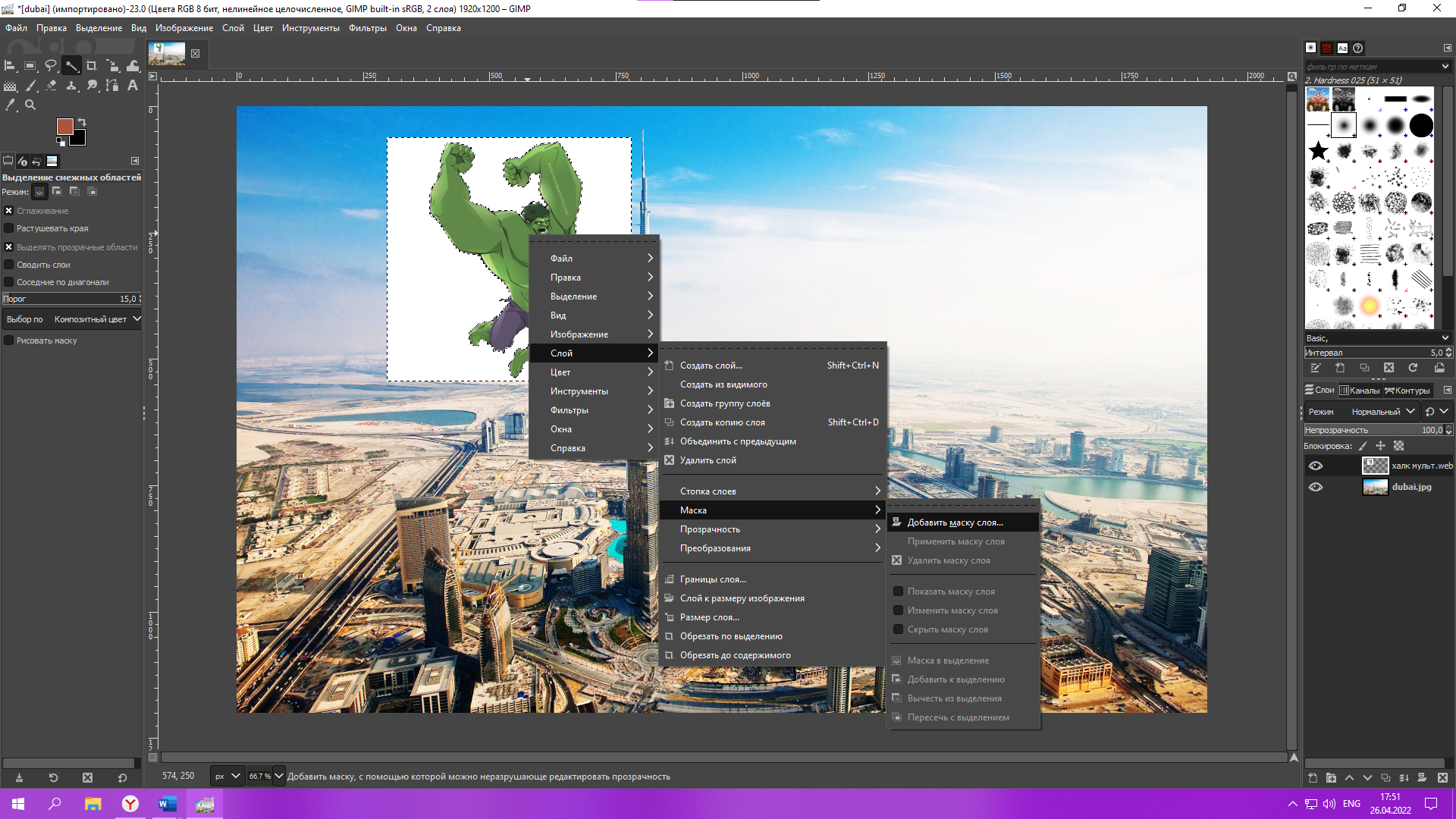
Task: Enable Сводить слои checkbox
Action: tap(9, 265)
